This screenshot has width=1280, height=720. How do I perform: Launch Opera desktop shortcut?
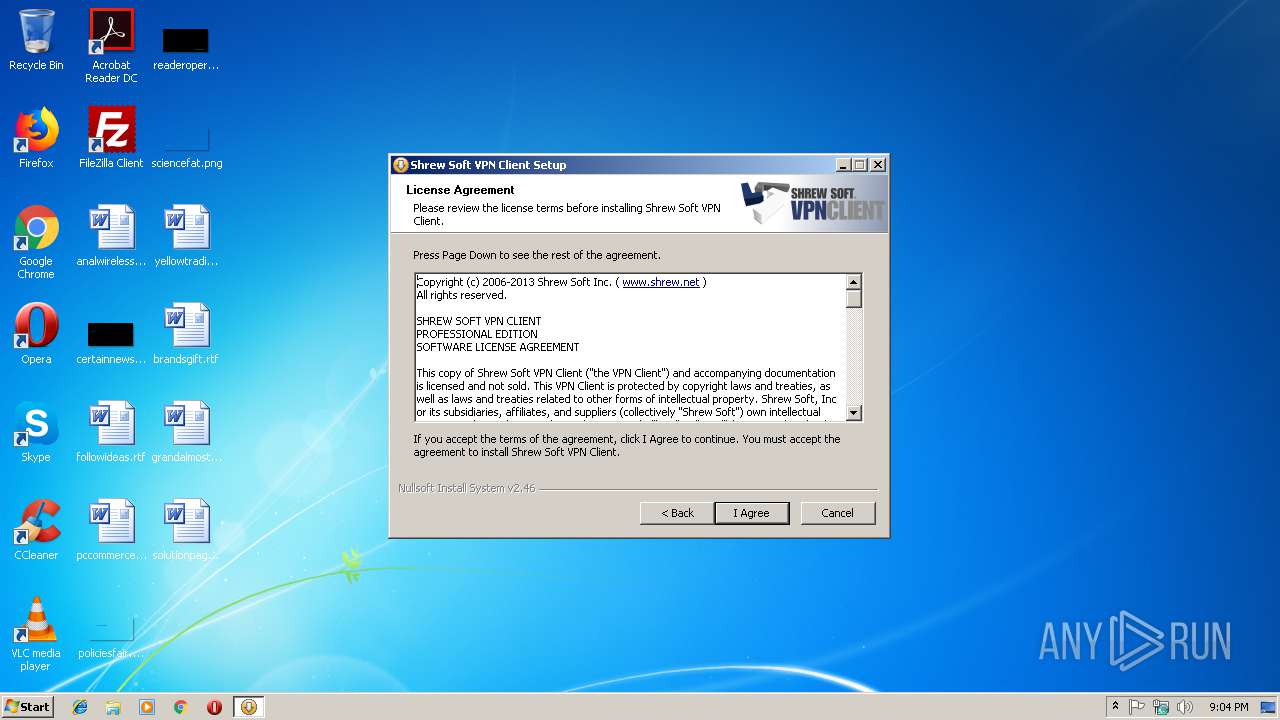(36, 334)
